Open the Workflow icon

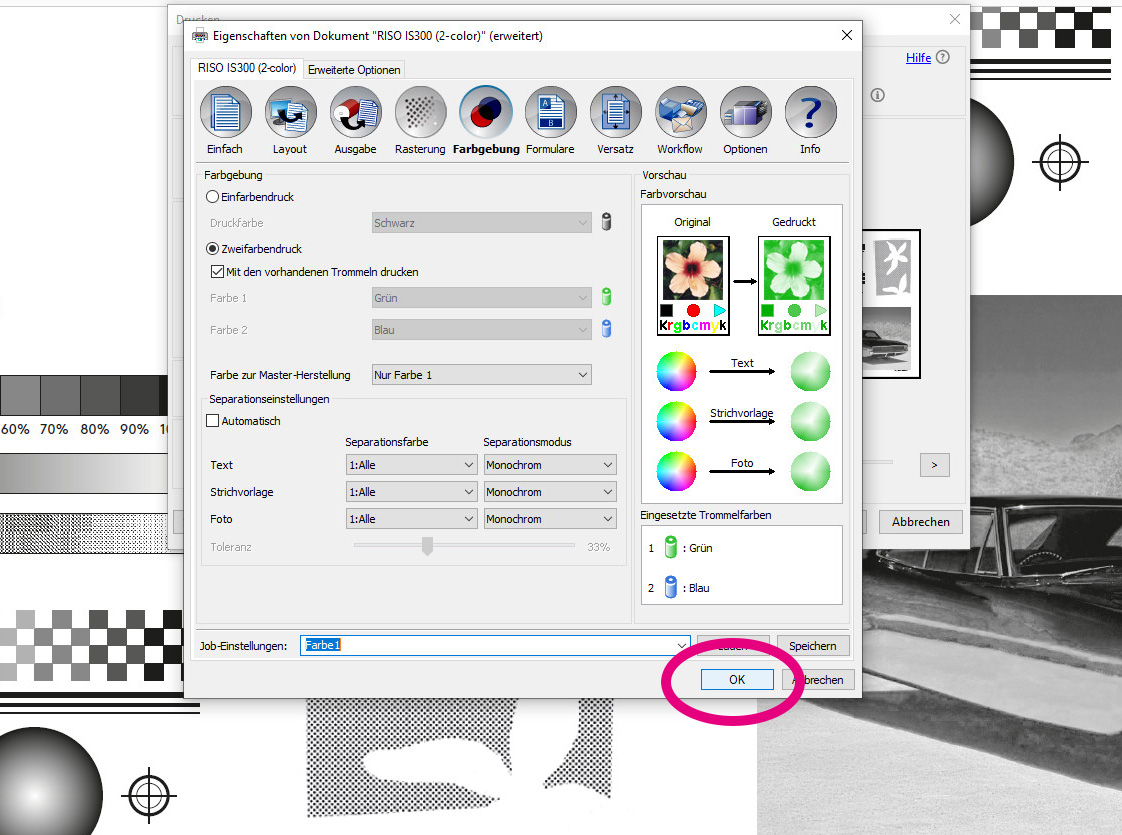680,113
